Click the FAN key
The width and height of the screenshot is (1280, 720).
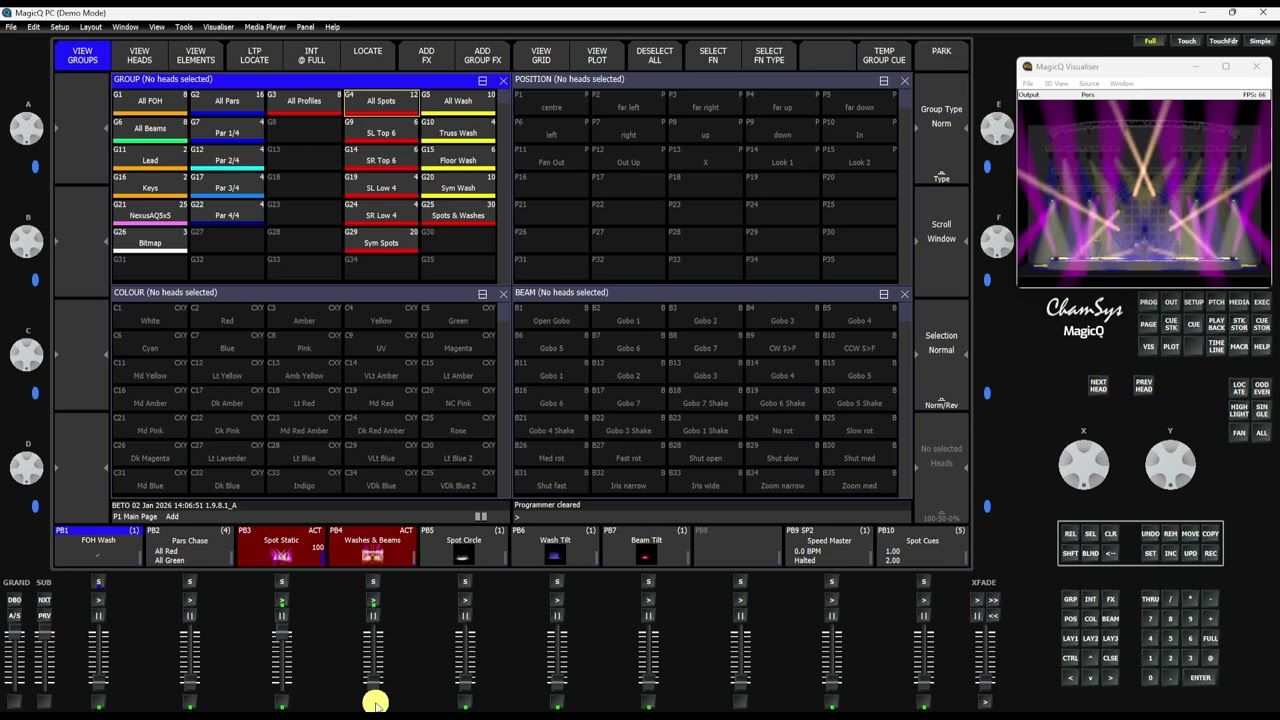1239,433
